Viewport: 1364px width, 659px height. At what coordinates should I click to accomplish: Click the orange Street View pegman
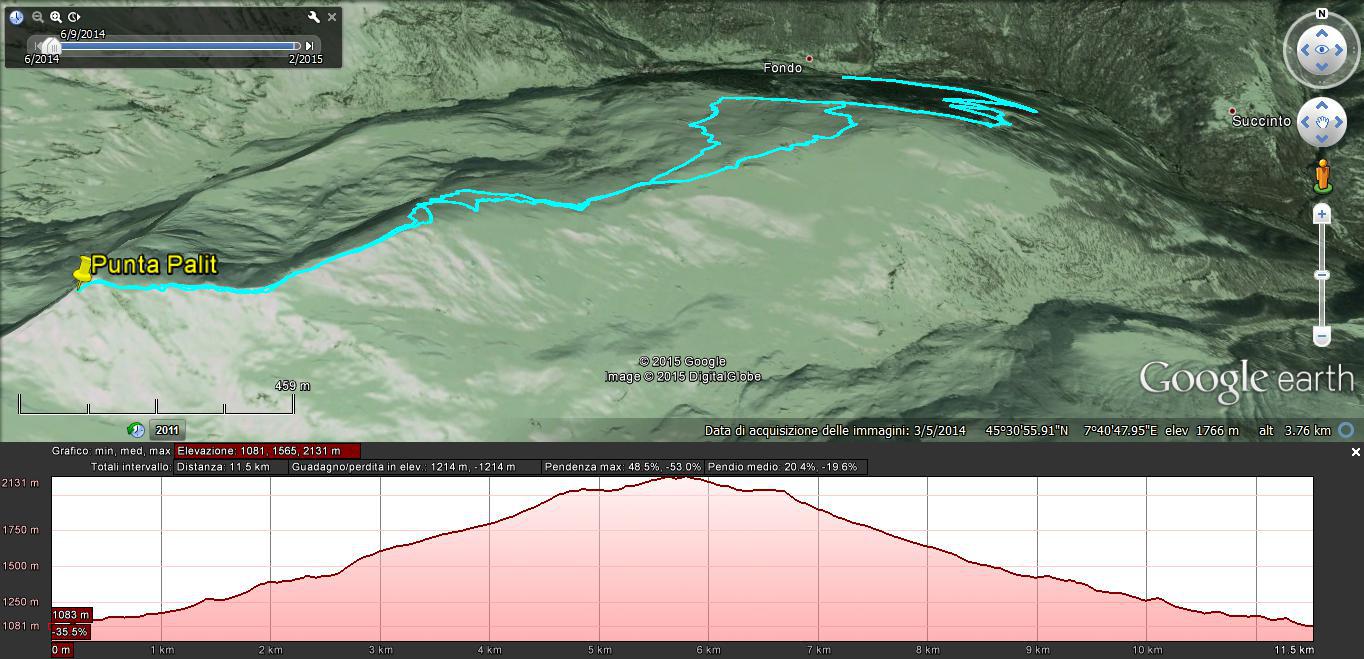[1322, 176]
